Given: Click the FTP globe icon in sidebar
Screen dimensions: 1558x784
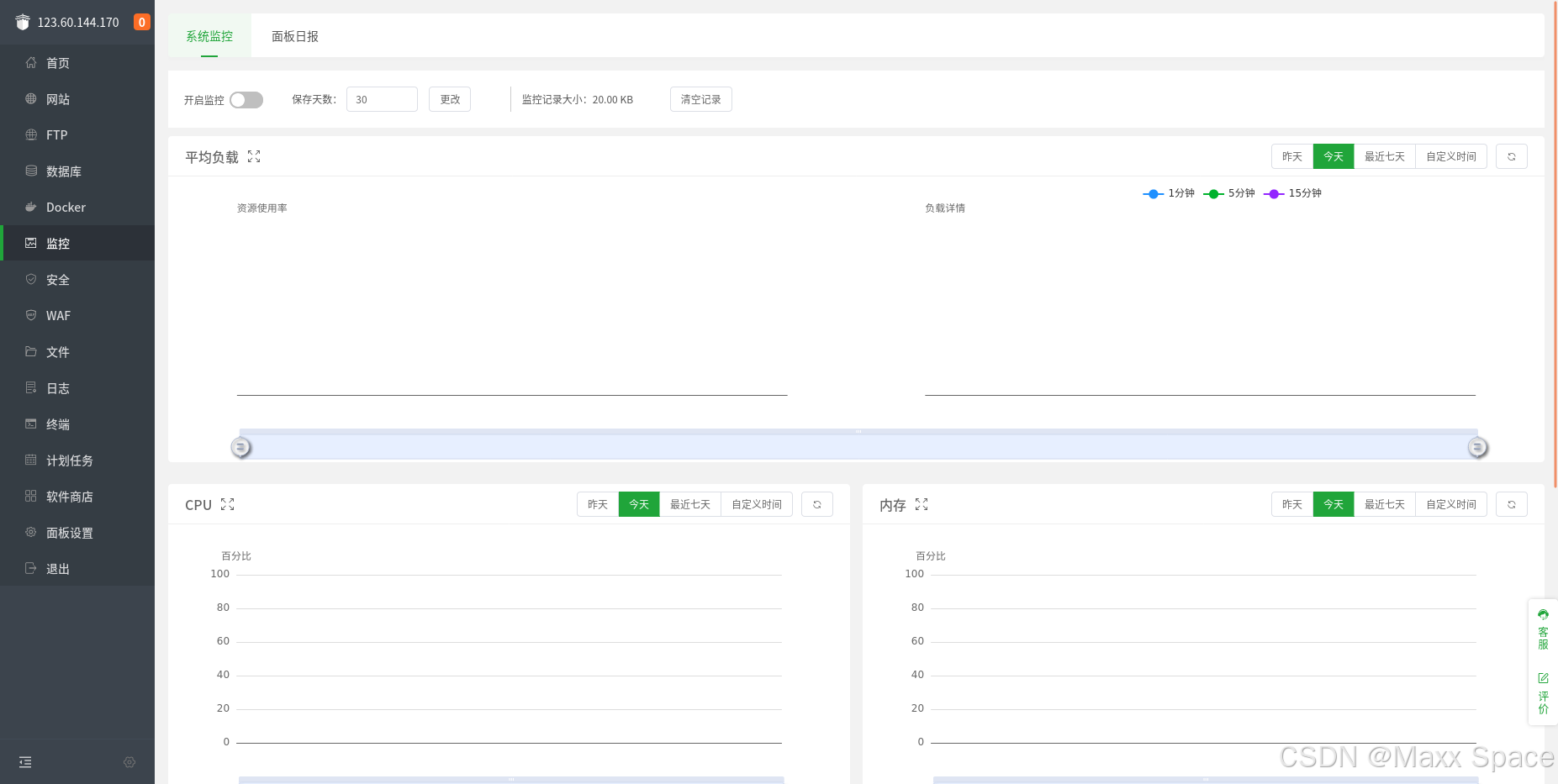Looking at the screenshot, I should 31,134.
